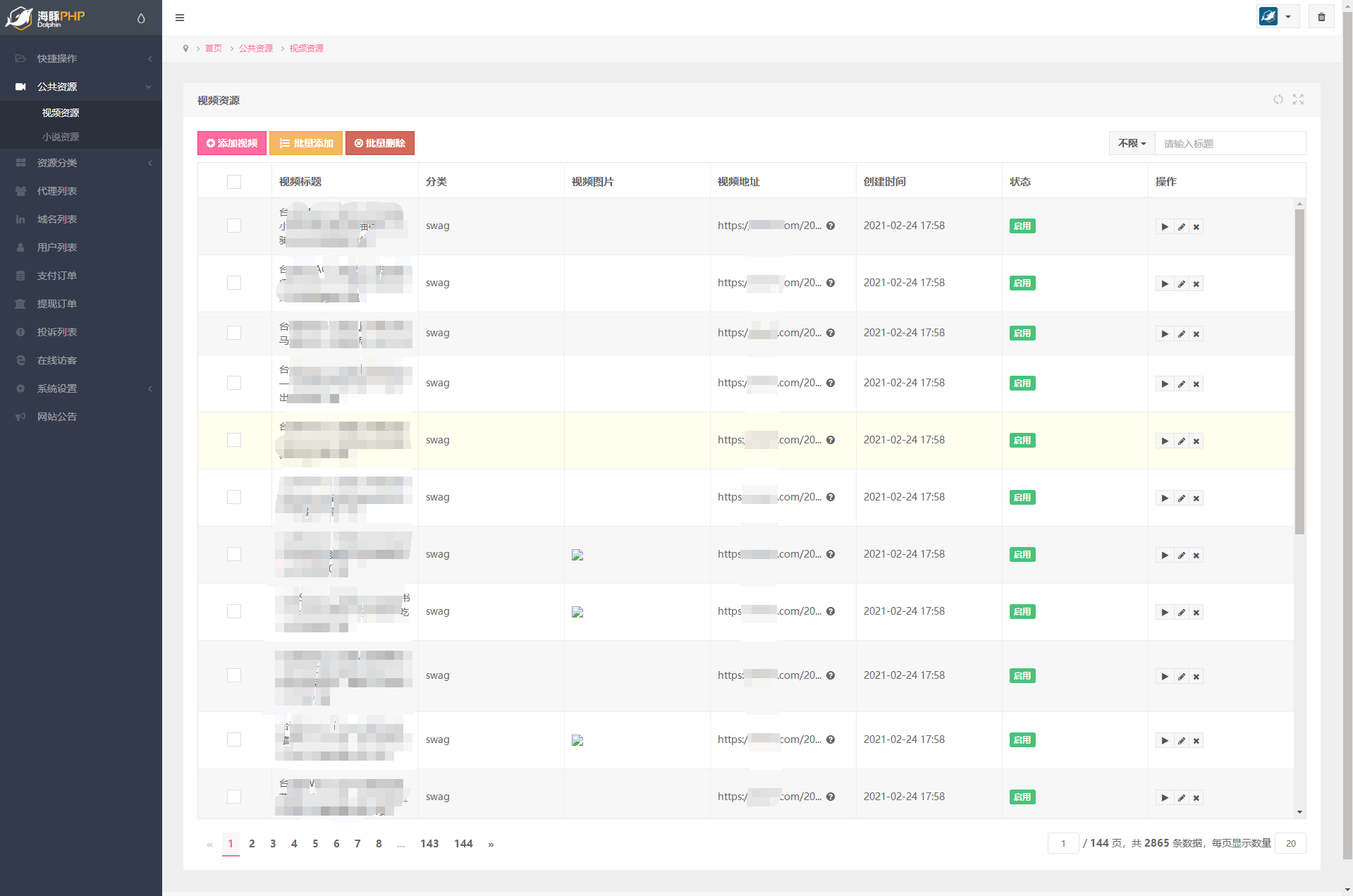Click the table vertical scrollbar thumb
The height and width of the screenshot is (896, 1353).
(1299, 370)
